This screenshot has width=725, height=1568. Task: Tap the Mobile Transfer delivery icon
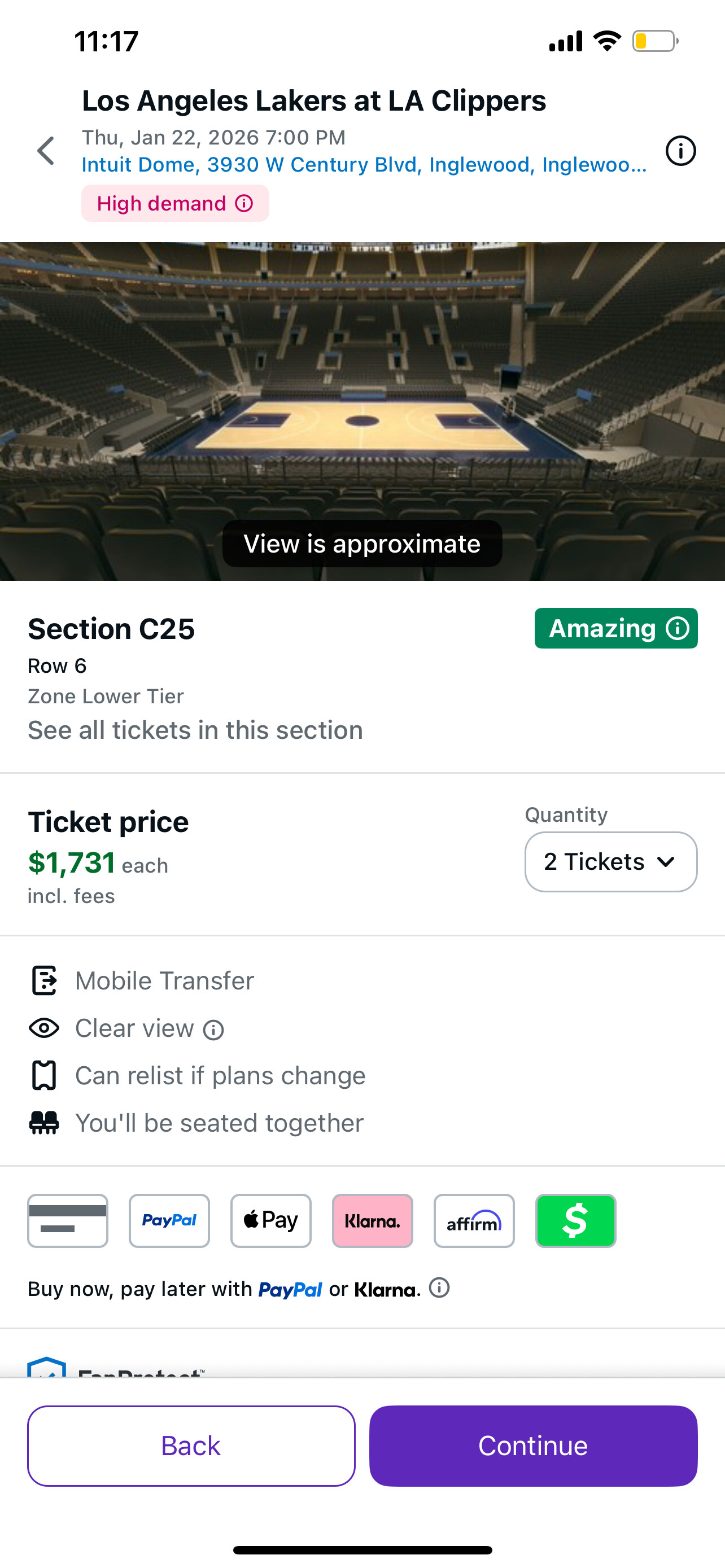pyautogui.click(x=44, y=980)
